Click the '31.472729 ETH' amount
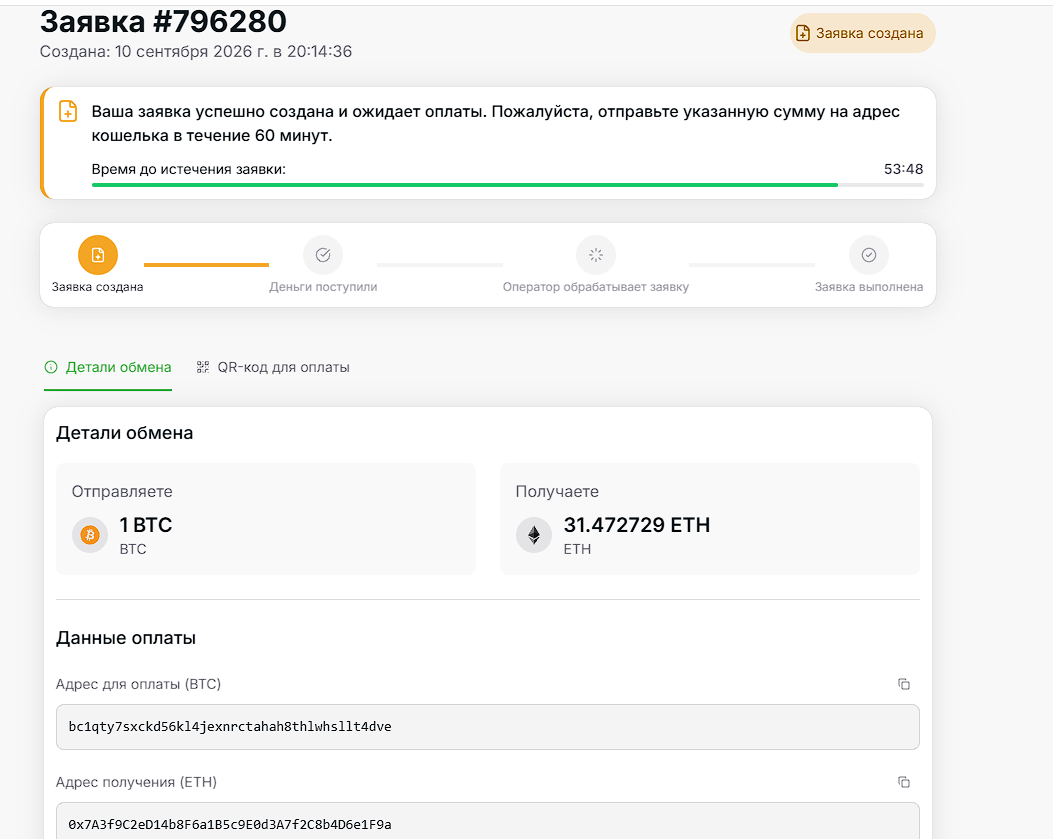Image resolution: width=1053 pixels, height=839 pixels. point(637,525)
